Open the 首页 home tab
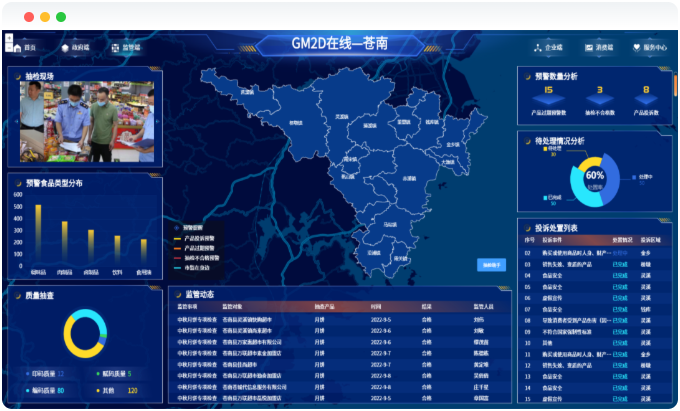The width and height of the screenshot is (680, 411). click(25, 47)
